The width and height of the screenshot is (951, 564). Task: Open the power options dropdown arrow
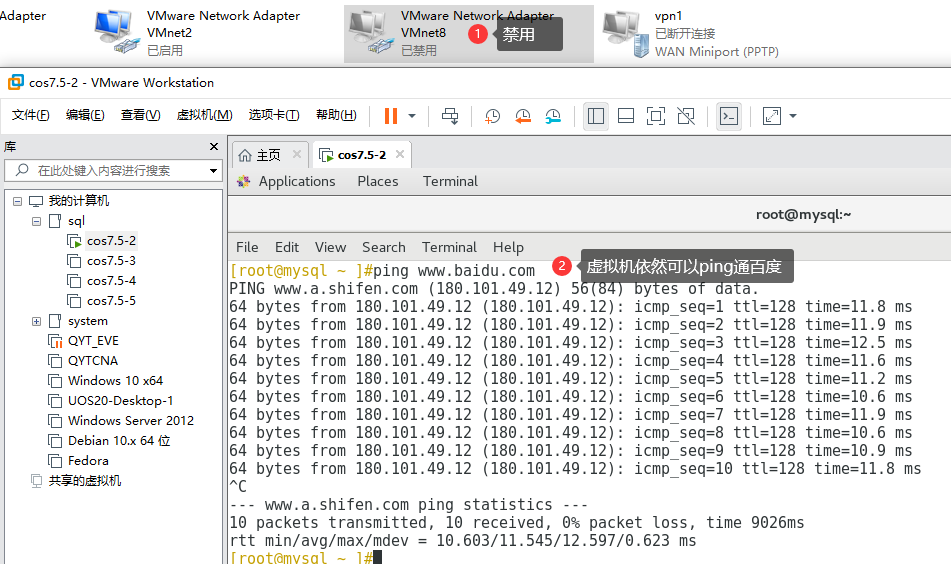click(412, 116)
